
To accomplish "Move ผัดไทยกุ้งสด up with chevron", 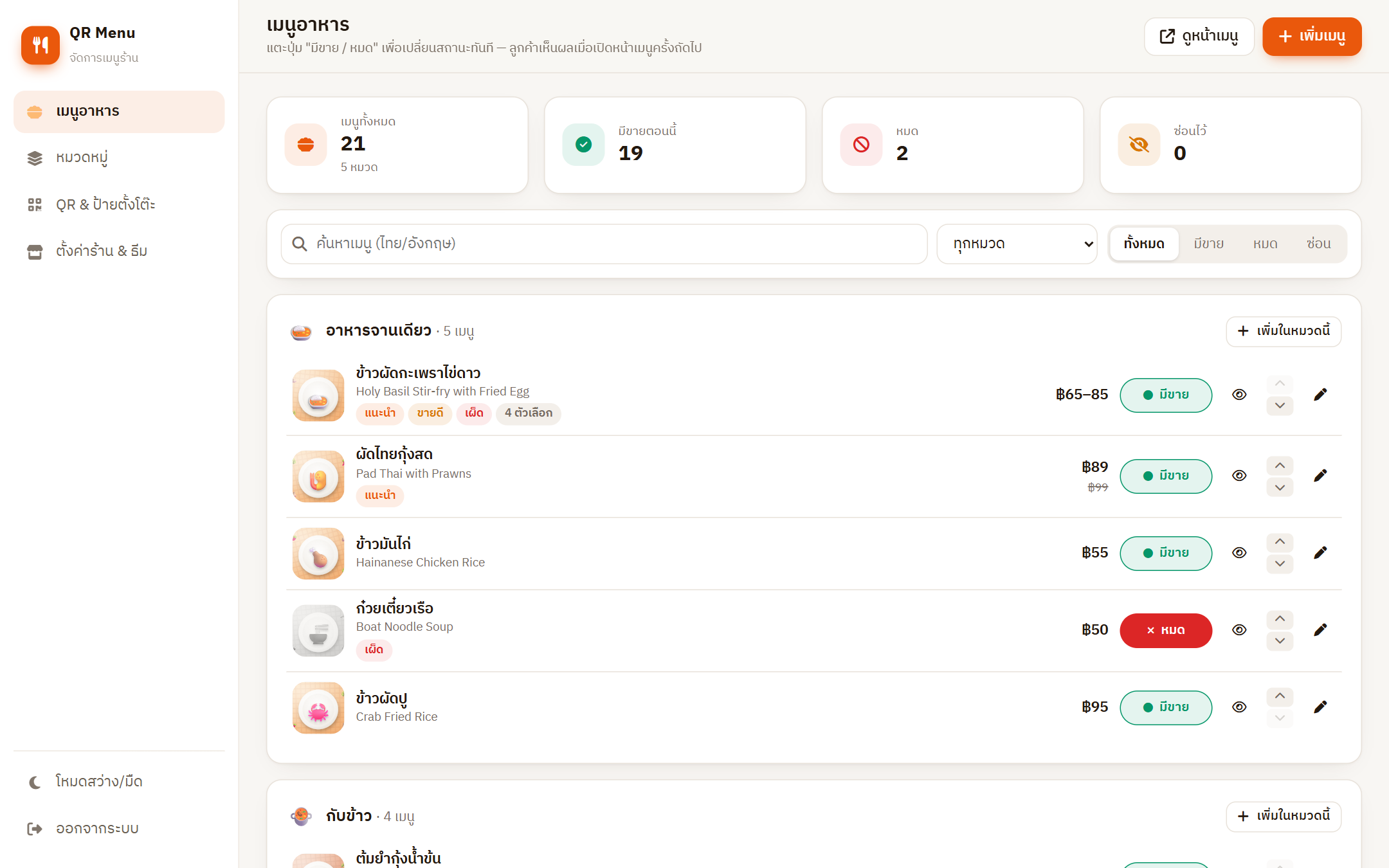I will pyautogui.click(x=1280, y=466).
